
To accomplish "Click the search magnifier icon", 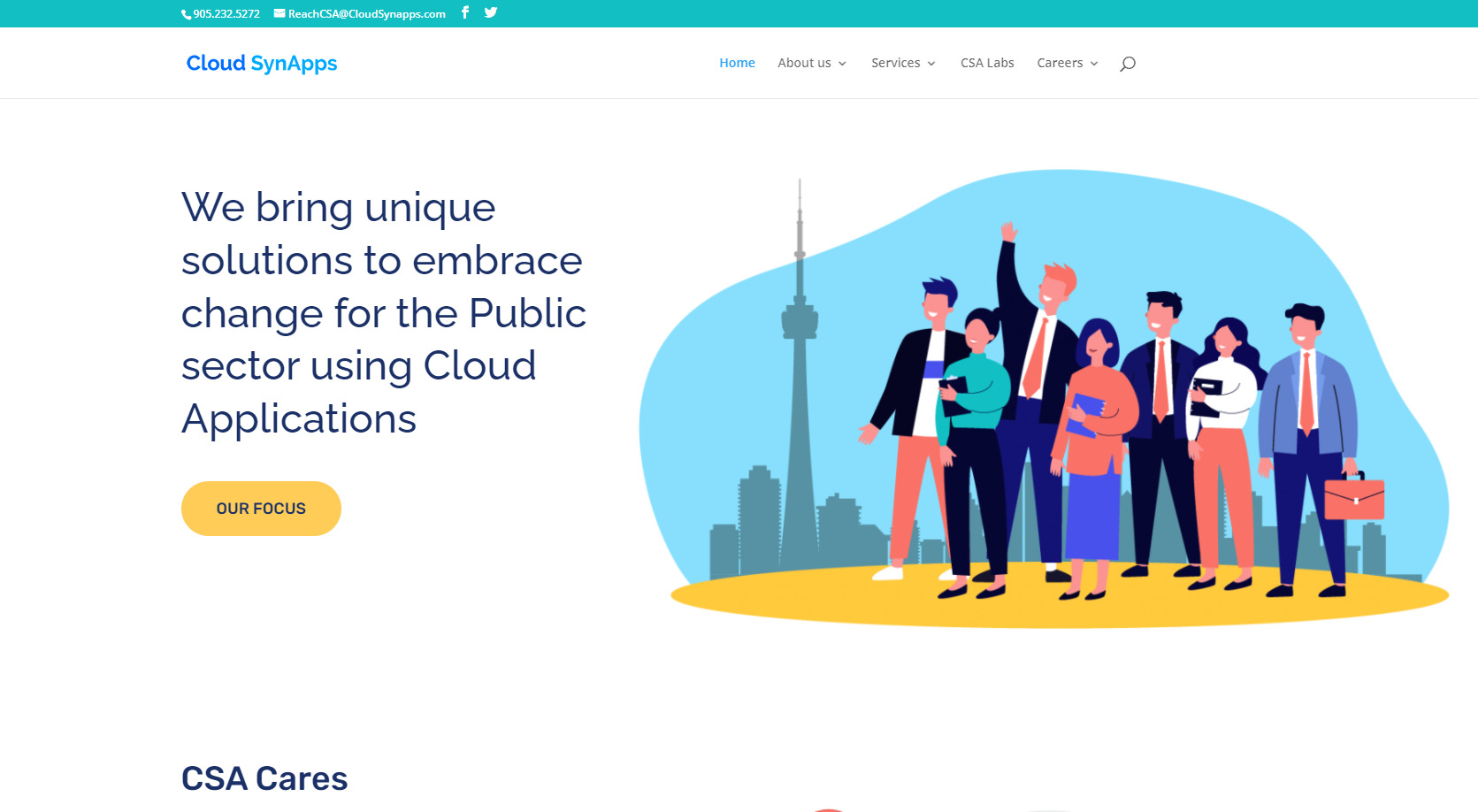I will point(1126,63).
